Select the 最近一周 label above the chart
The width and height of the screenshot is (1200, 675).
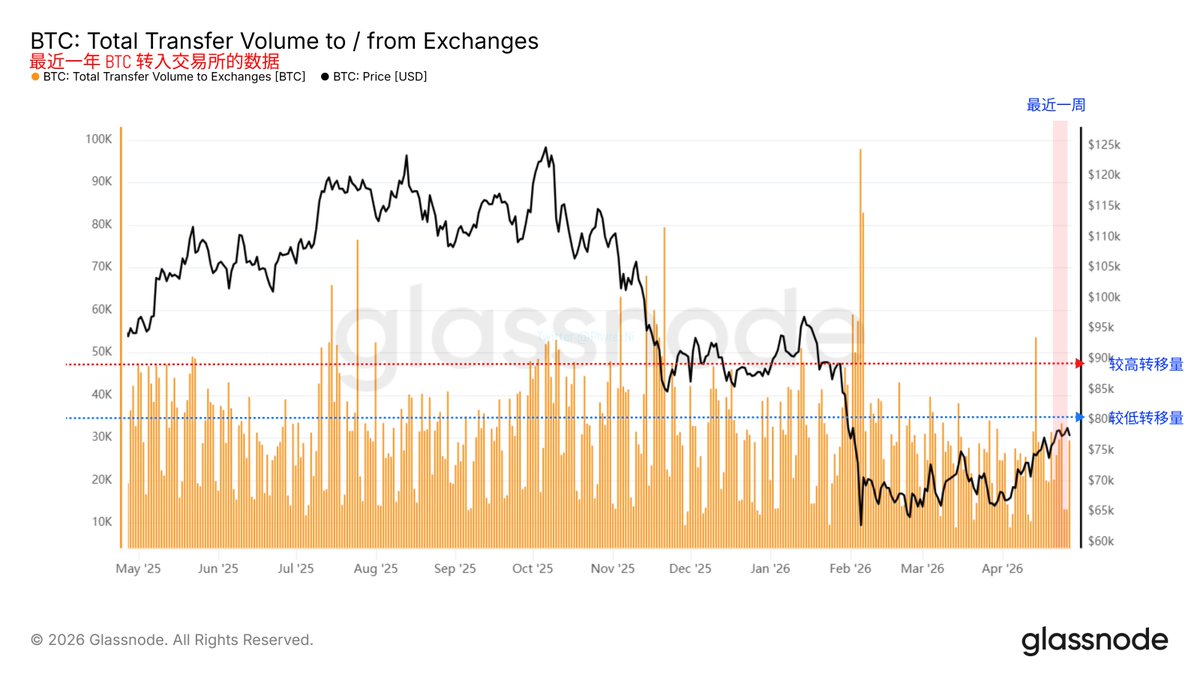click(x=1056, y=105)
